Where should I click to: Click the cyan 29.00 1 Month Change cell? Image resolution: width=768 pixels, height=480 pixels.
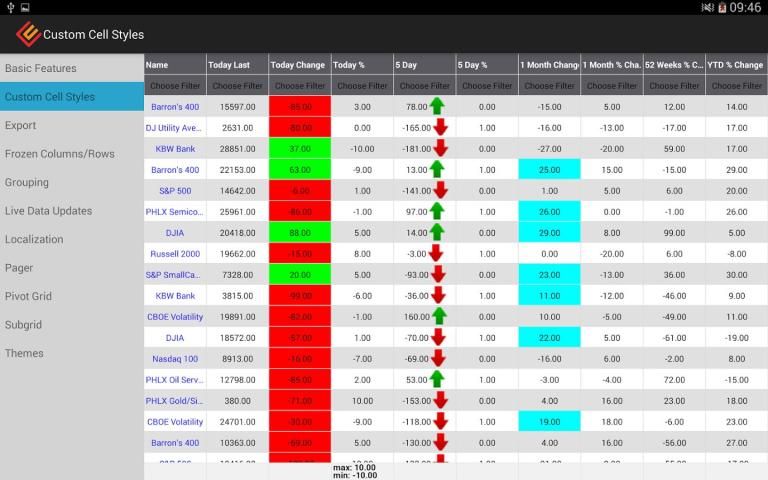[x=549, y=233]
